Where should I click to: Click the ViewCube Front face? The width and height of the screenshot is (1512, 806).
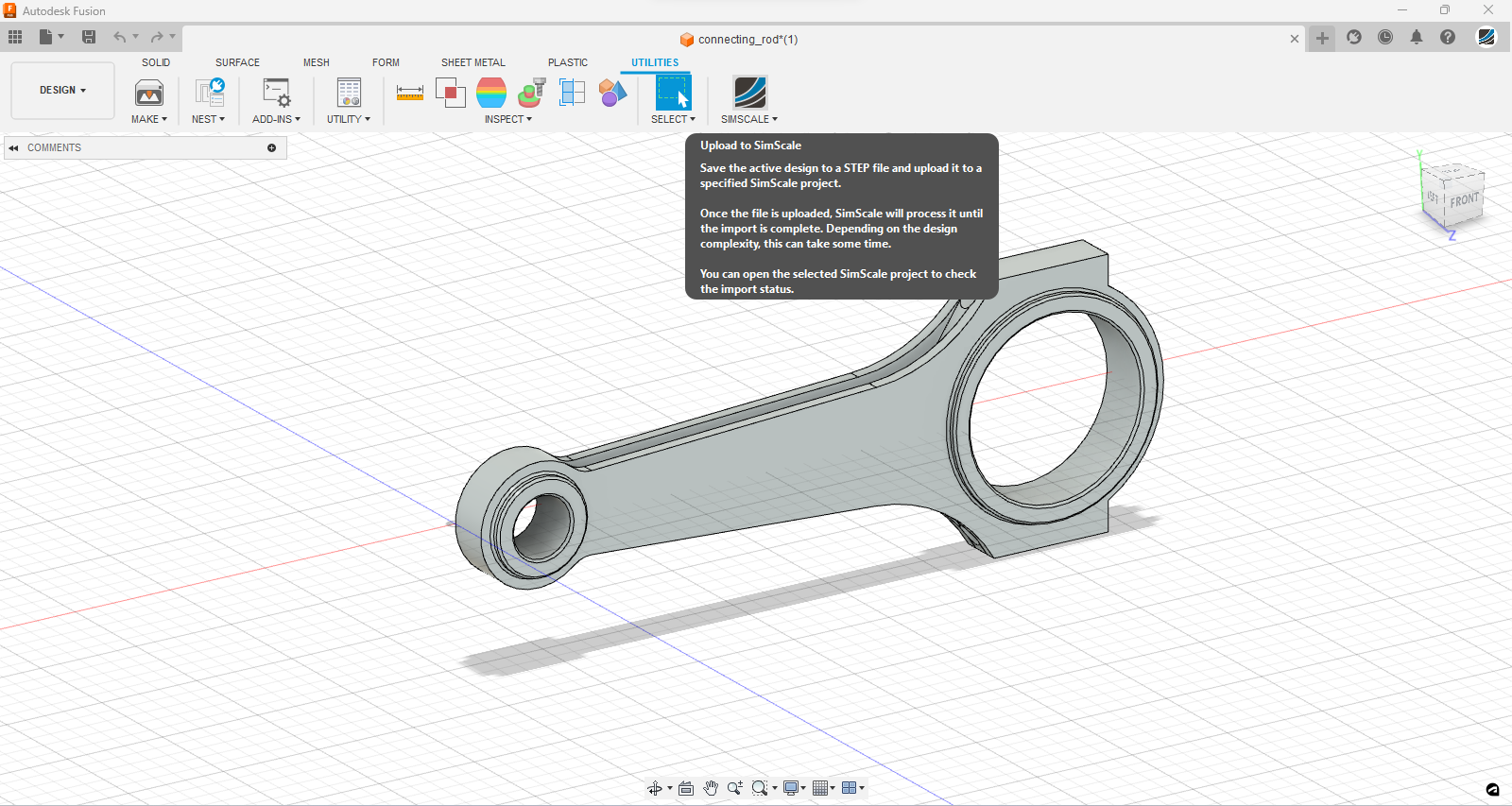(1464, 200)
